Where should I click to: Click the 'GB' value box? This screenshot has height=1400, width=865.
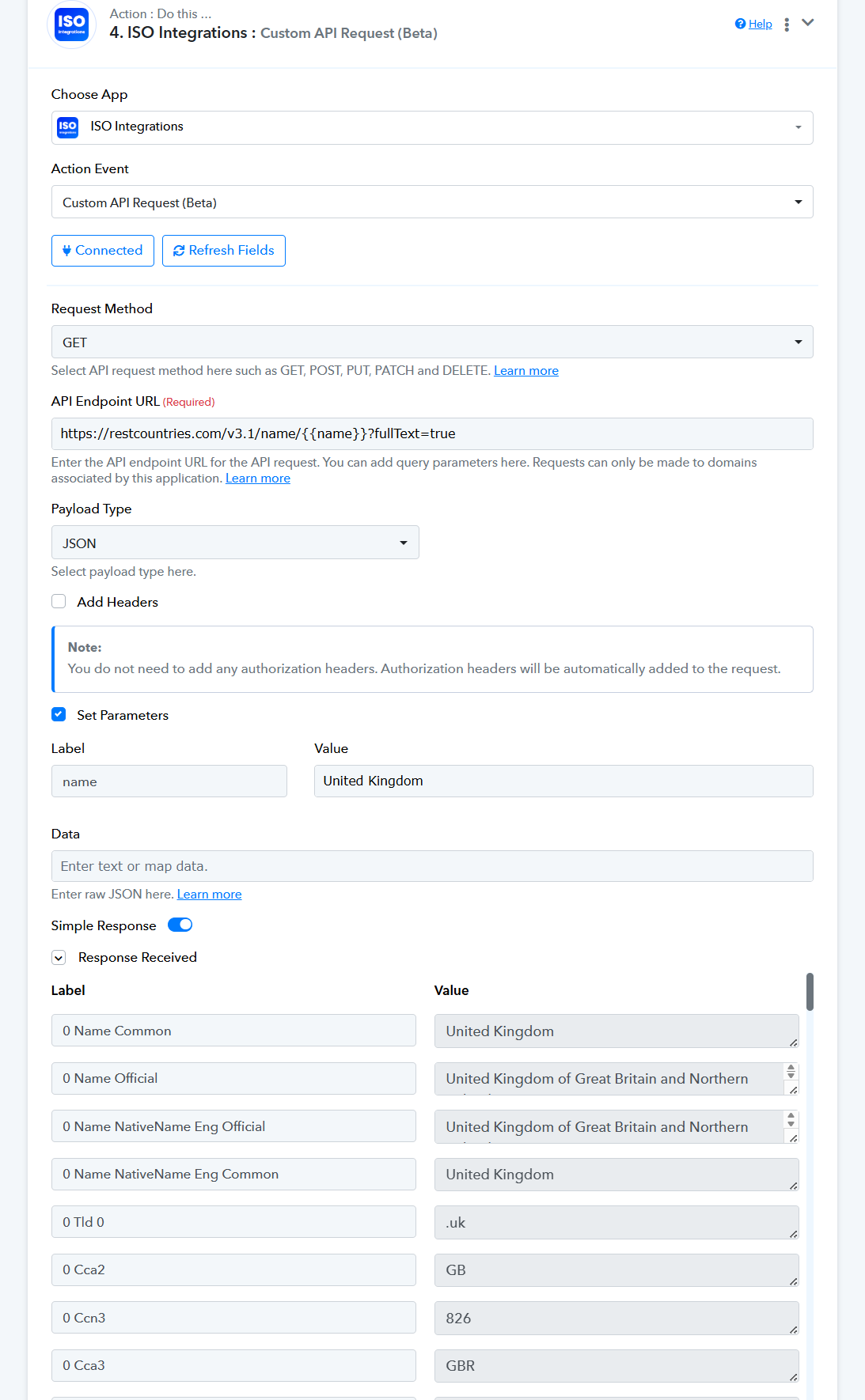tap(617, 1270)
